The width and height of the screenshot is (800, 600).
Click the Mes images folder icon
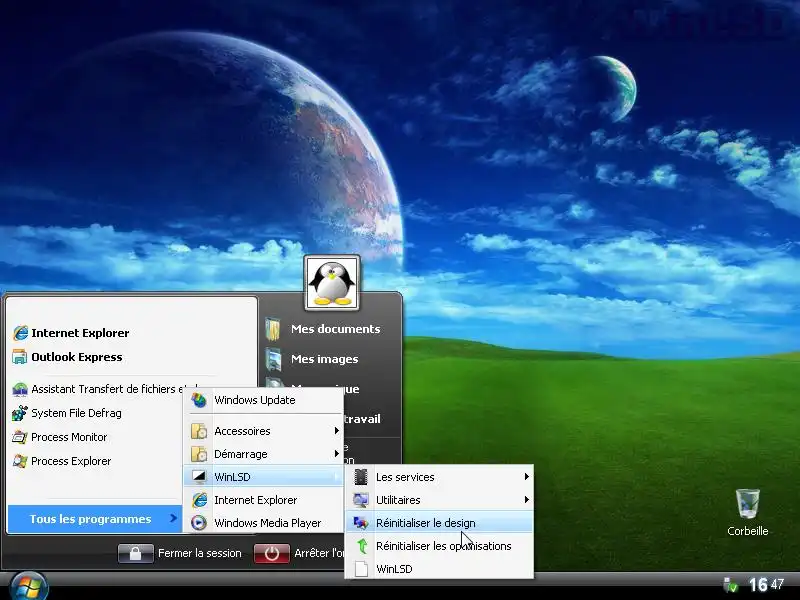click(273, 359)
